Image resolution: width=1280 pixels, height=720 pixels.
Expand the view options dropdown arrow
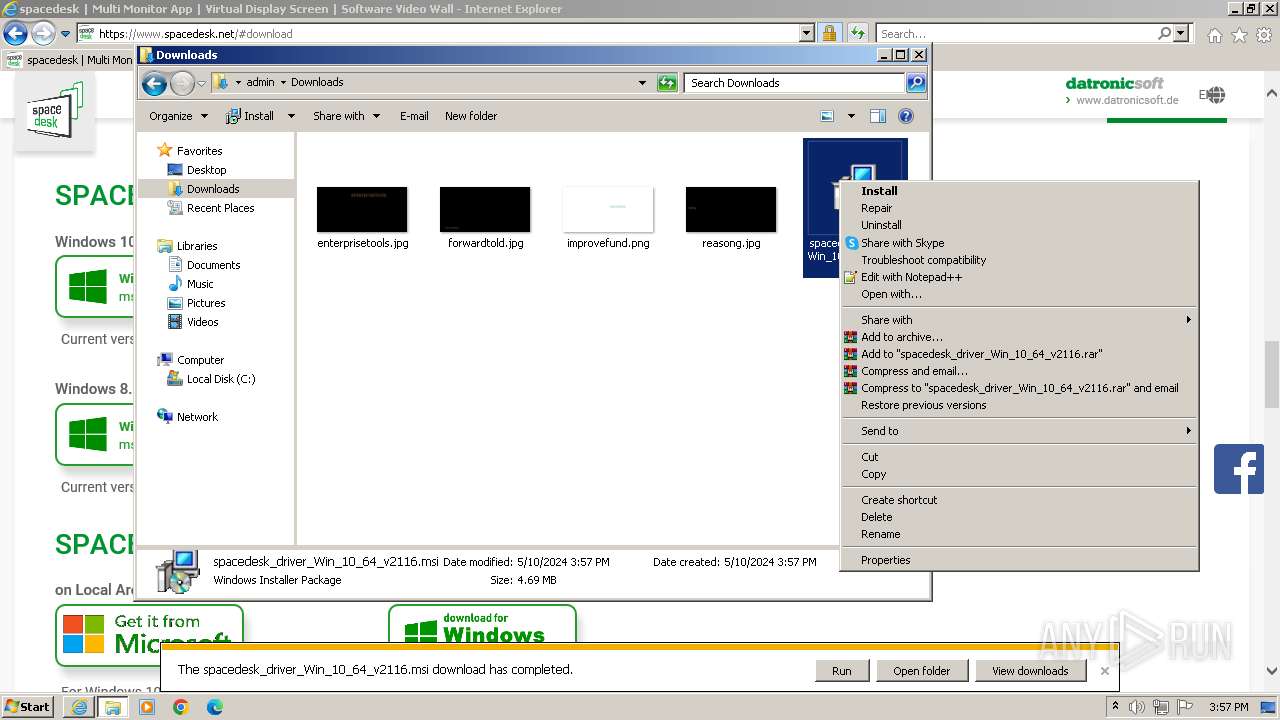point(851,116)
